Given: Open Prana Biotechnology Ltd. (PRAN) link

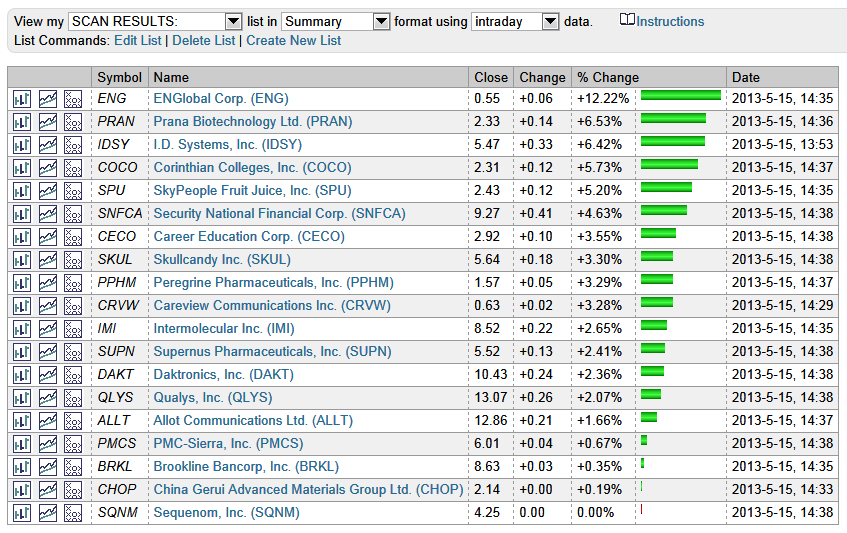Looking at the screenshot, I should tap(253, 122).
